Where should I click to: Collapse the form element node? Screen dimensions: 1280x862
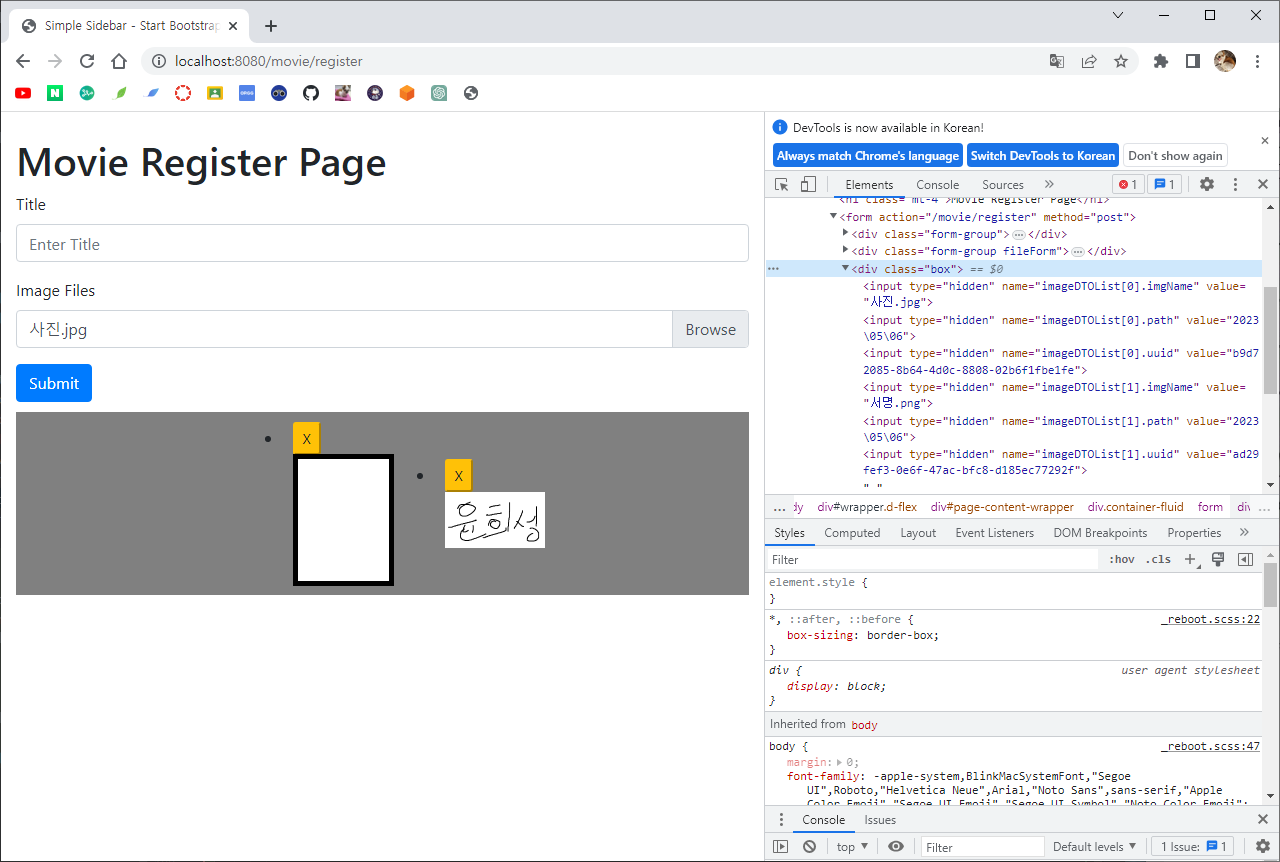coord(834,216)
